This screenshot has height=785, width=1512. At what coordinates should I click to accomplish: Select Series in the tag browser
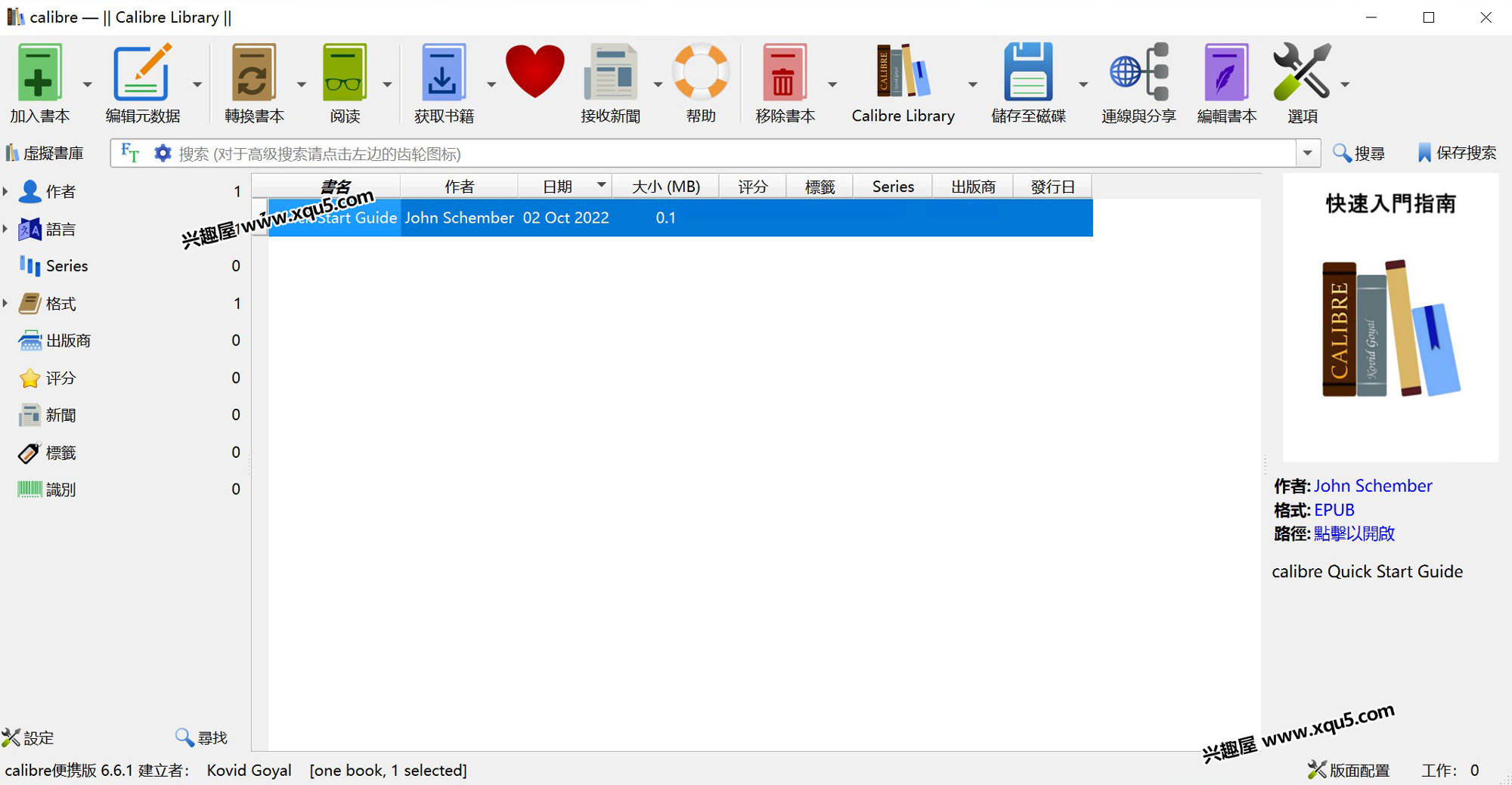tap(67, 266)
